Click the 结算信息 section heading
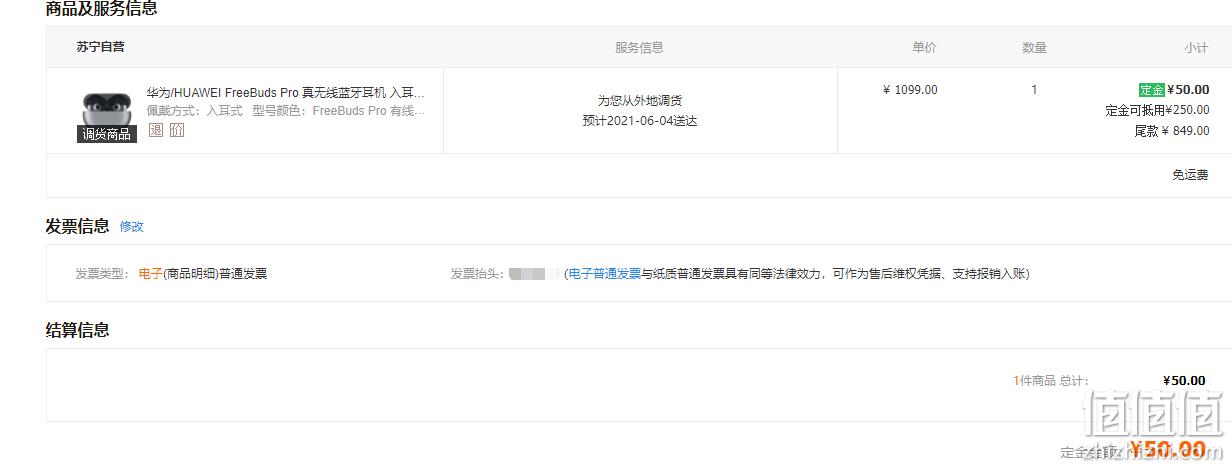This screenshot has width=1232, height=469. click(78, 330)
